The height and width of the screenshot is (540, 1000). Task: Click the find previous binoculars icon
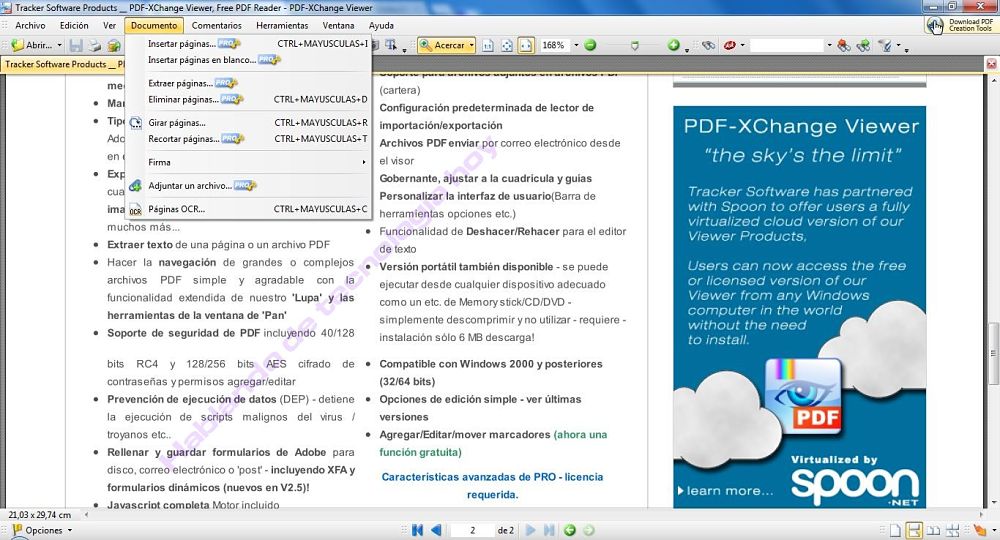844,45
